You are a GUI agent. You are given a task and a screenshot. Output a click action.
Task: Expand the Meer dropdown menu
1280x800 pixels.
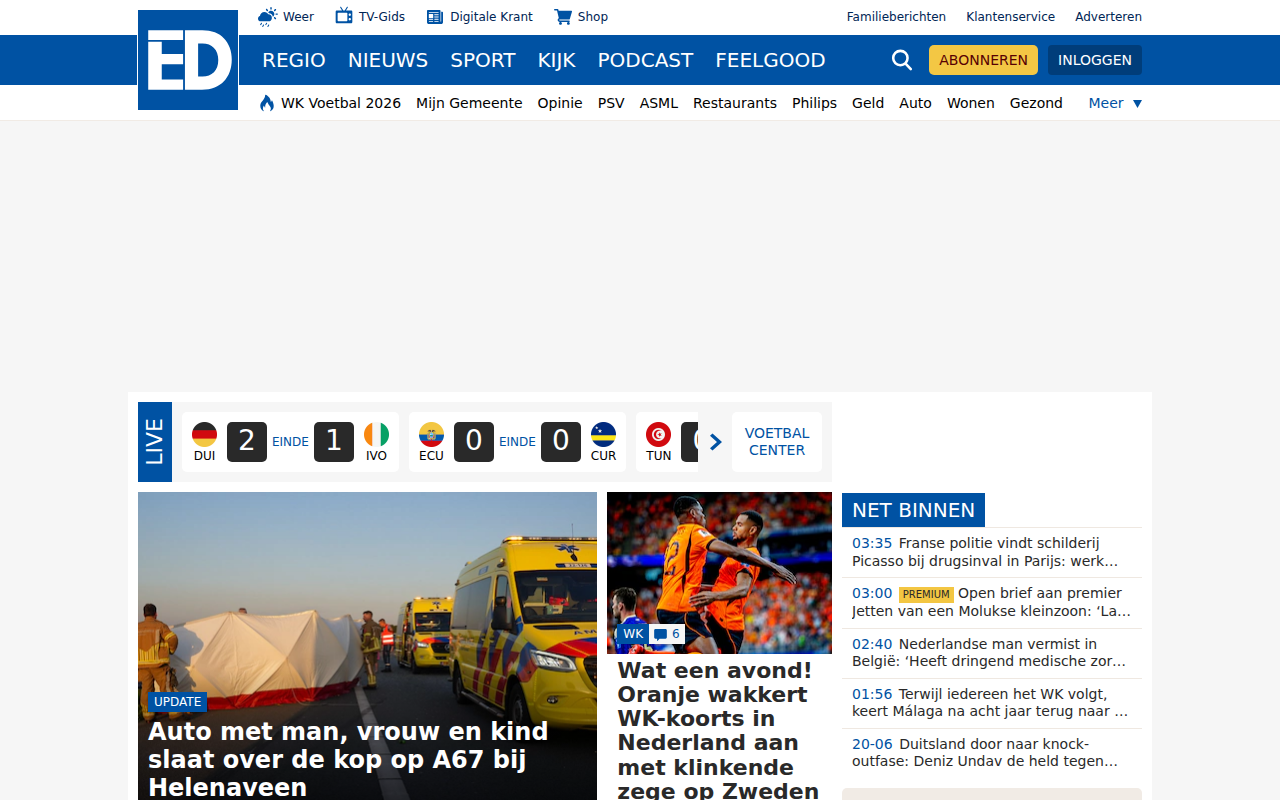(x=1115, y=103)
